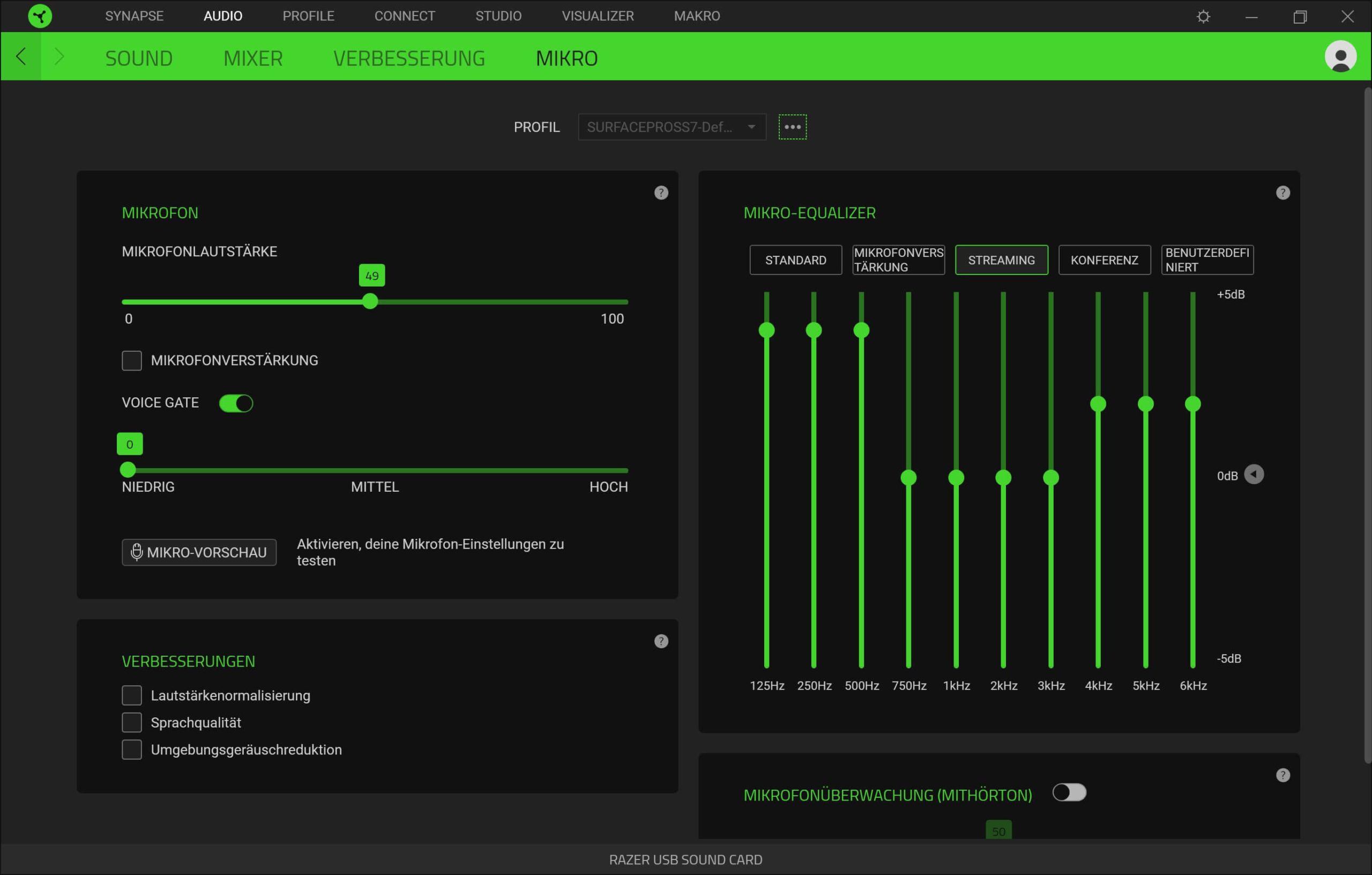
Task: Click the Razer logo icon
Action: (x=40, y=16)
